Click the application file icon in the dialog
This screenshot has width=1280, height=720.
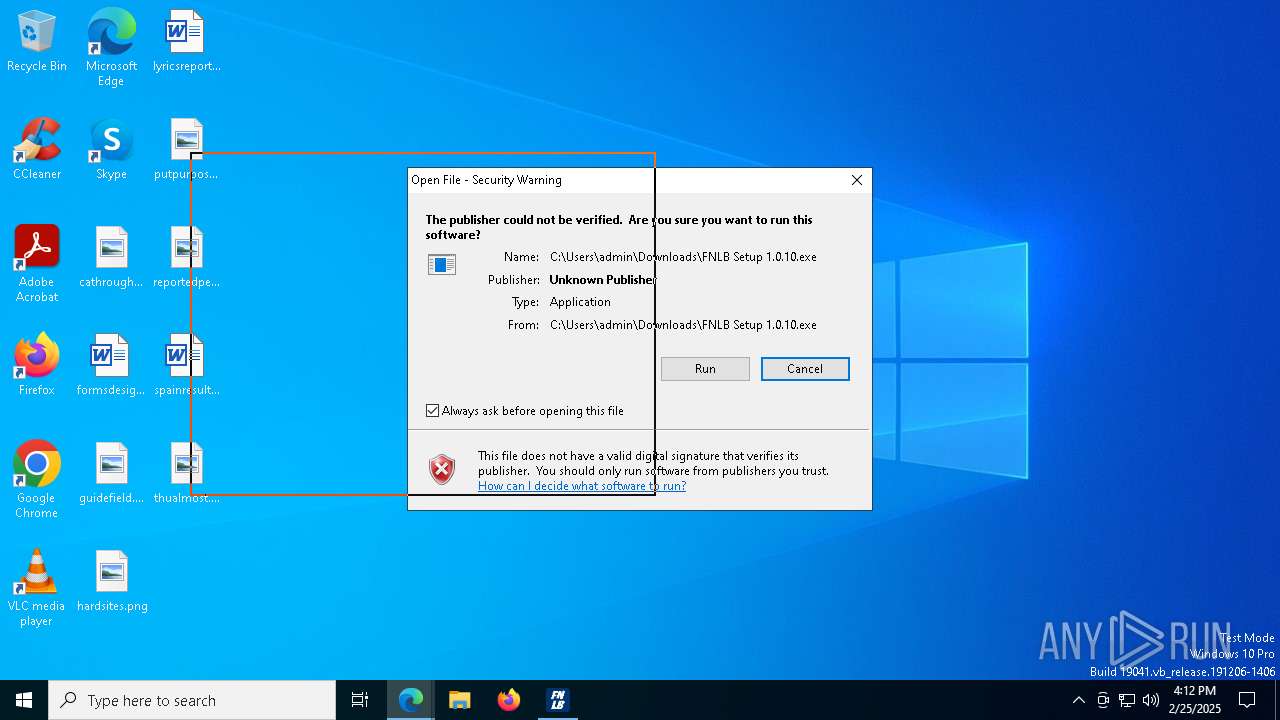coord(442,264)
